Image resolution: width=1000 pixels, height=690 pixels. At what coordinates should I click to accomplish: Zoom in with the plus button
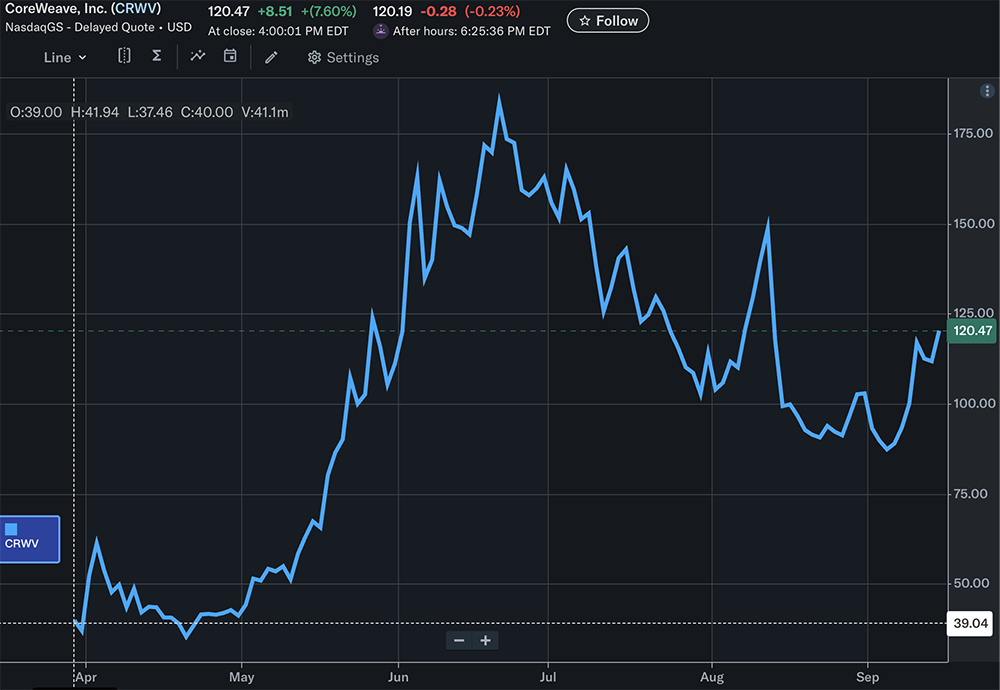[x=485, y=640]
